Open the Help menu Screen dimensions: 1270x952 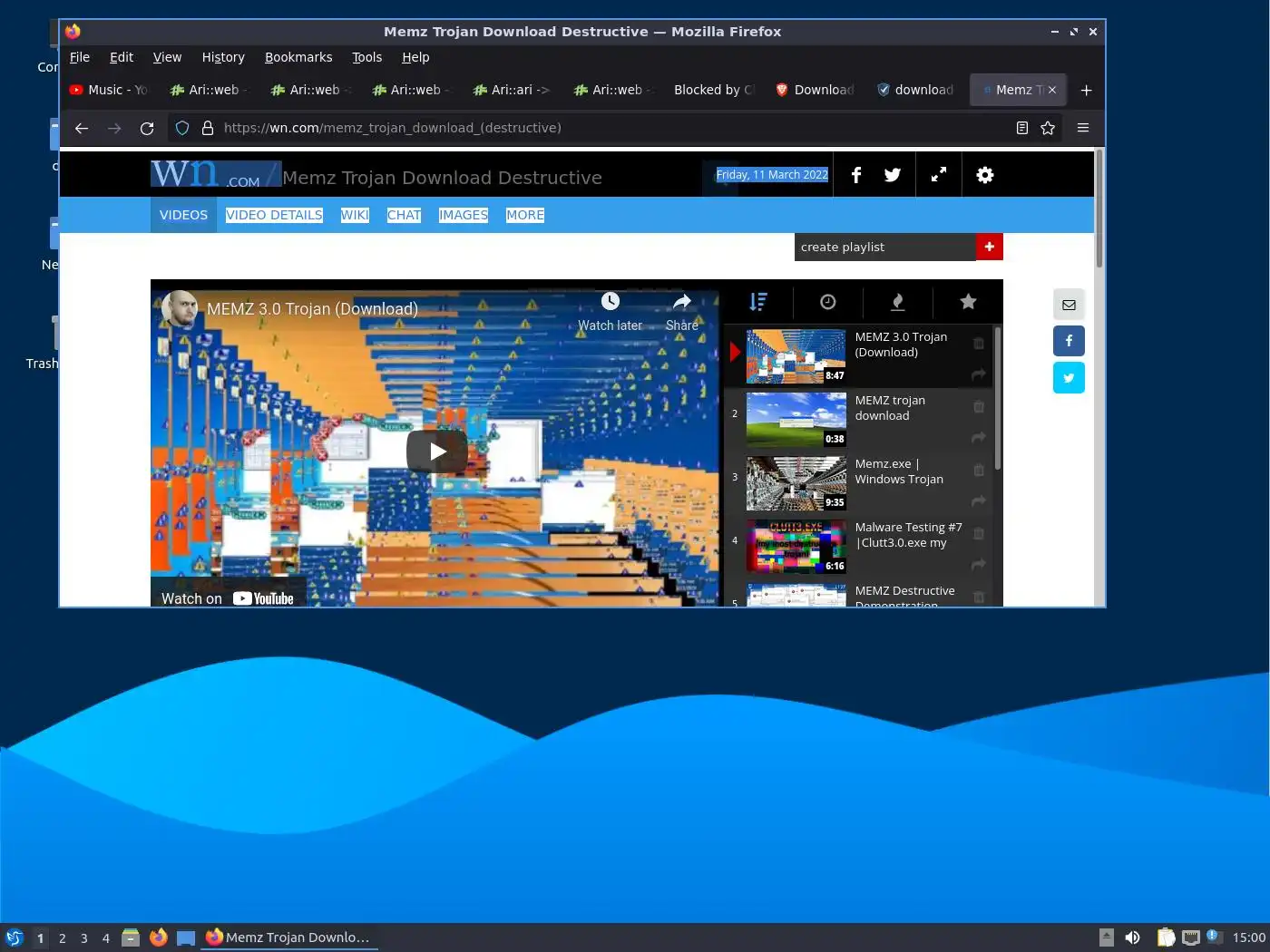point(415,57)
